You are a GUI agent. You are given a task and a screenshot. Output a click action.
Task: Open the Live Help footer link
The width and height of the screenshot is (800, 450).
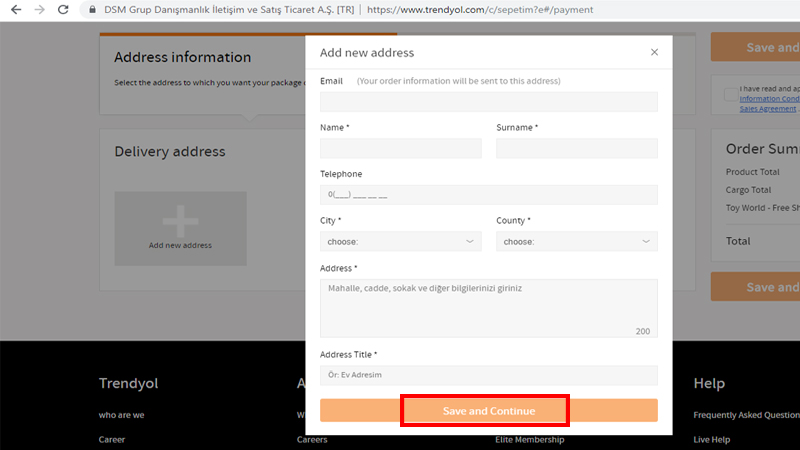pos(712,440)
